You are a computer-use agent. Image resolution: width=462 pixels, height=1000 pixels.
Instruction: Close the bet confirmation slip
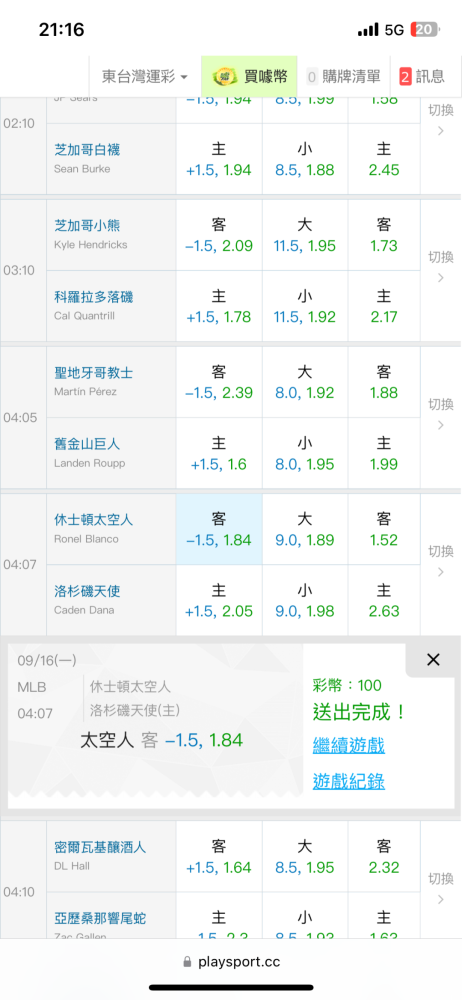click(433, 660)
